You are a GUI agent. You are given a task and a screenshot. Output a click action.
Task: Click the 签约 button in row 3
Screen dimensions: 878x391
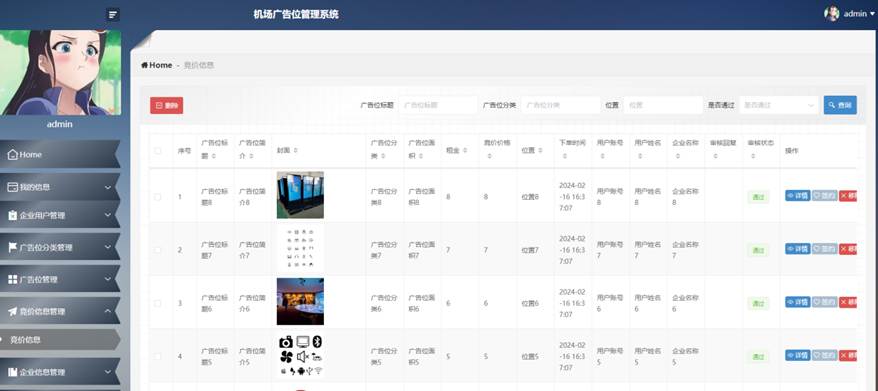[825, 302]
